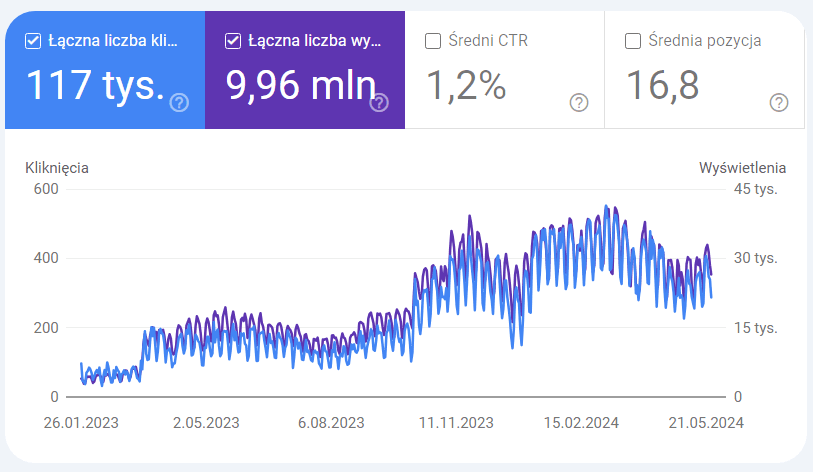This screenshot has width=813, height=472.
Task: Click the 2.05.2023 date label
Action: [x=206, y=423]
